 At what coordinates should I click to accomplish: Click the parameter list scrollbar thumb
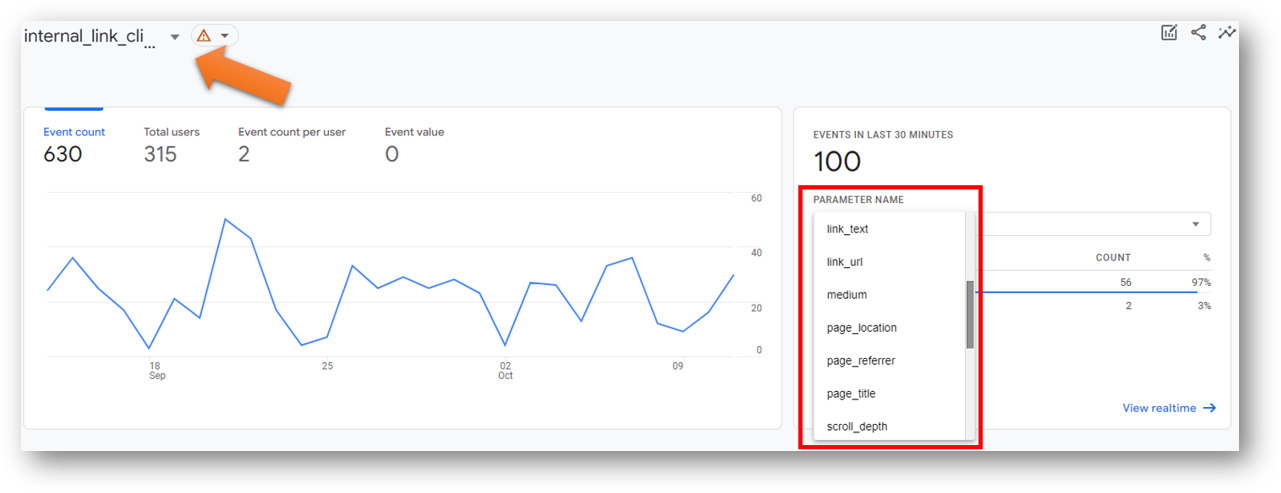point(970,314)
